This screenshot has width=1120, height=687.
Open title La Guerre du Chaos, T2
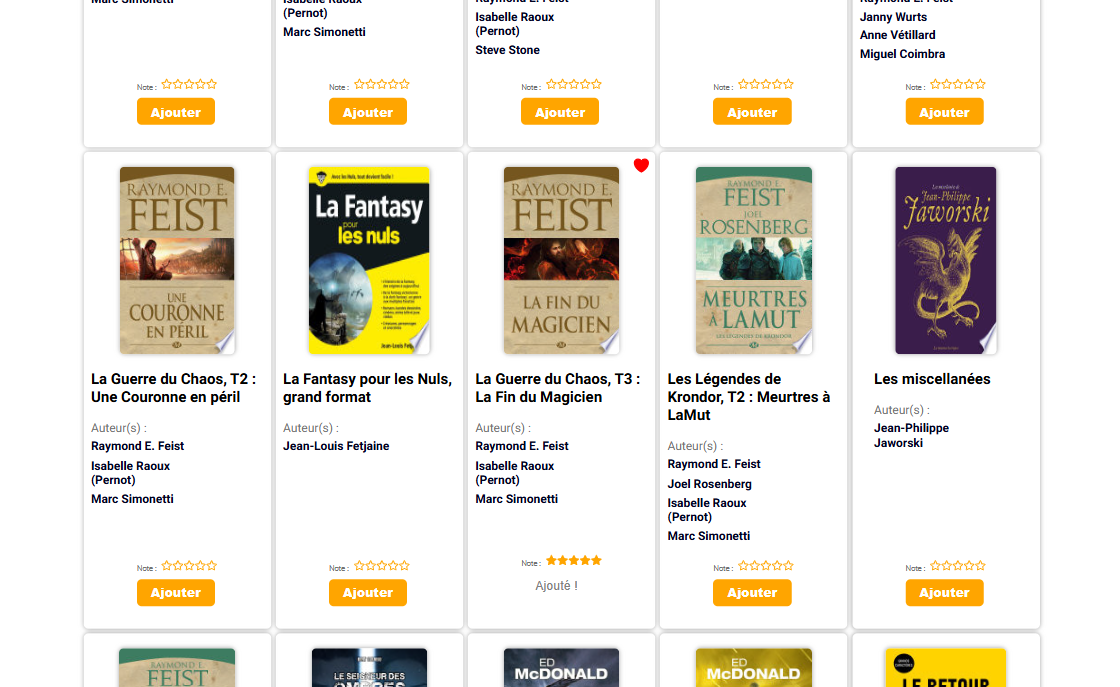174,388
